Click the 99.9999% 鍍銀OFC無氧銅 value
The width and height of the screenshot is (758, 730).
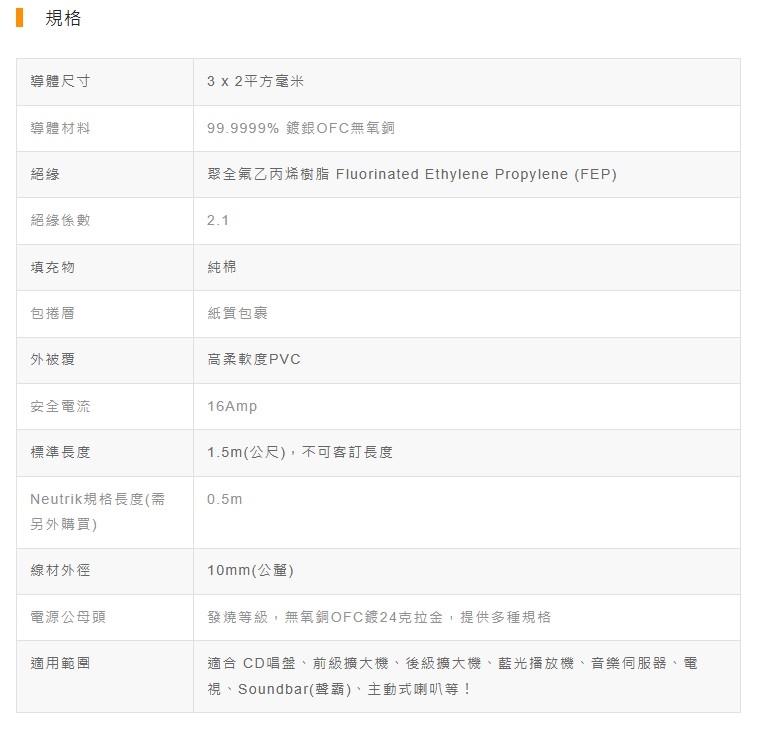pyautogui.click(x=301, y=128)
